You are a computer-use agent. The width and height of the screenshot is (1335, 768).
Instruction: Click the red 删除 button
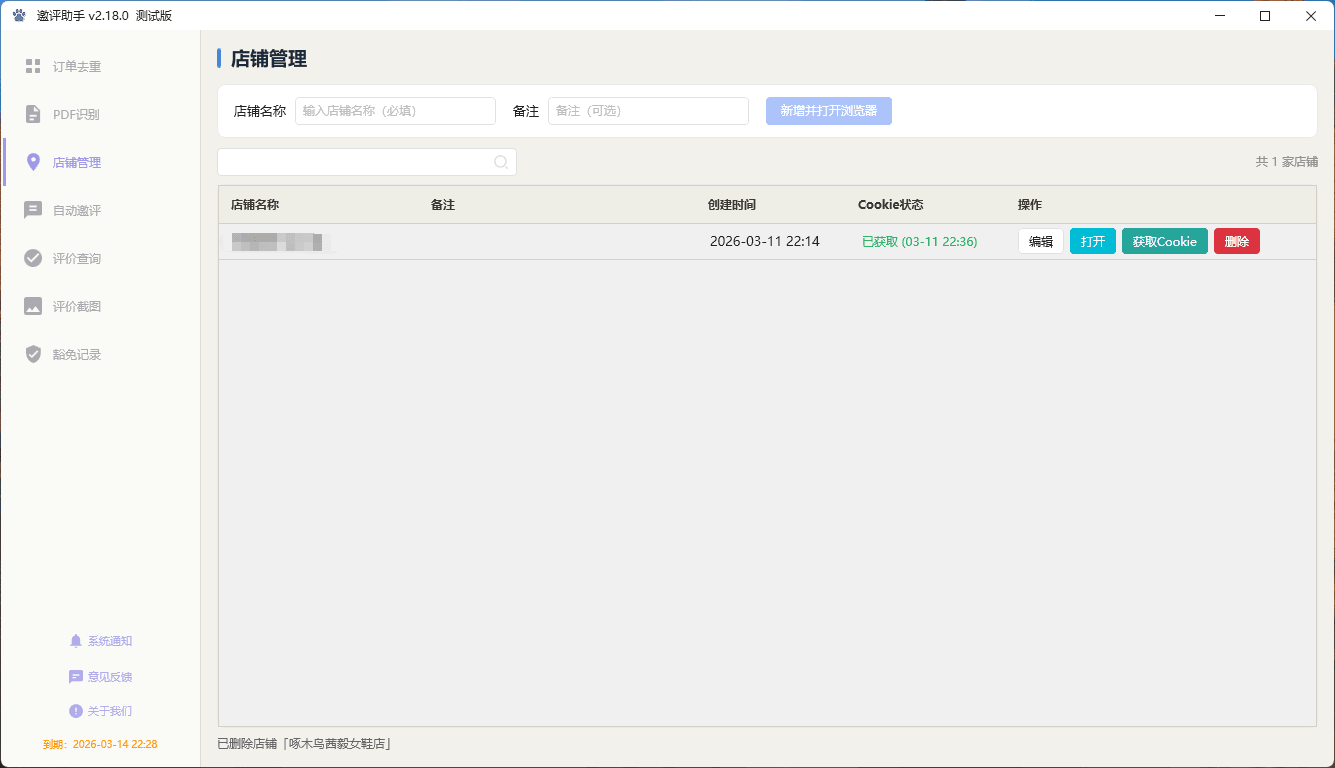[x=1237, y=241]
